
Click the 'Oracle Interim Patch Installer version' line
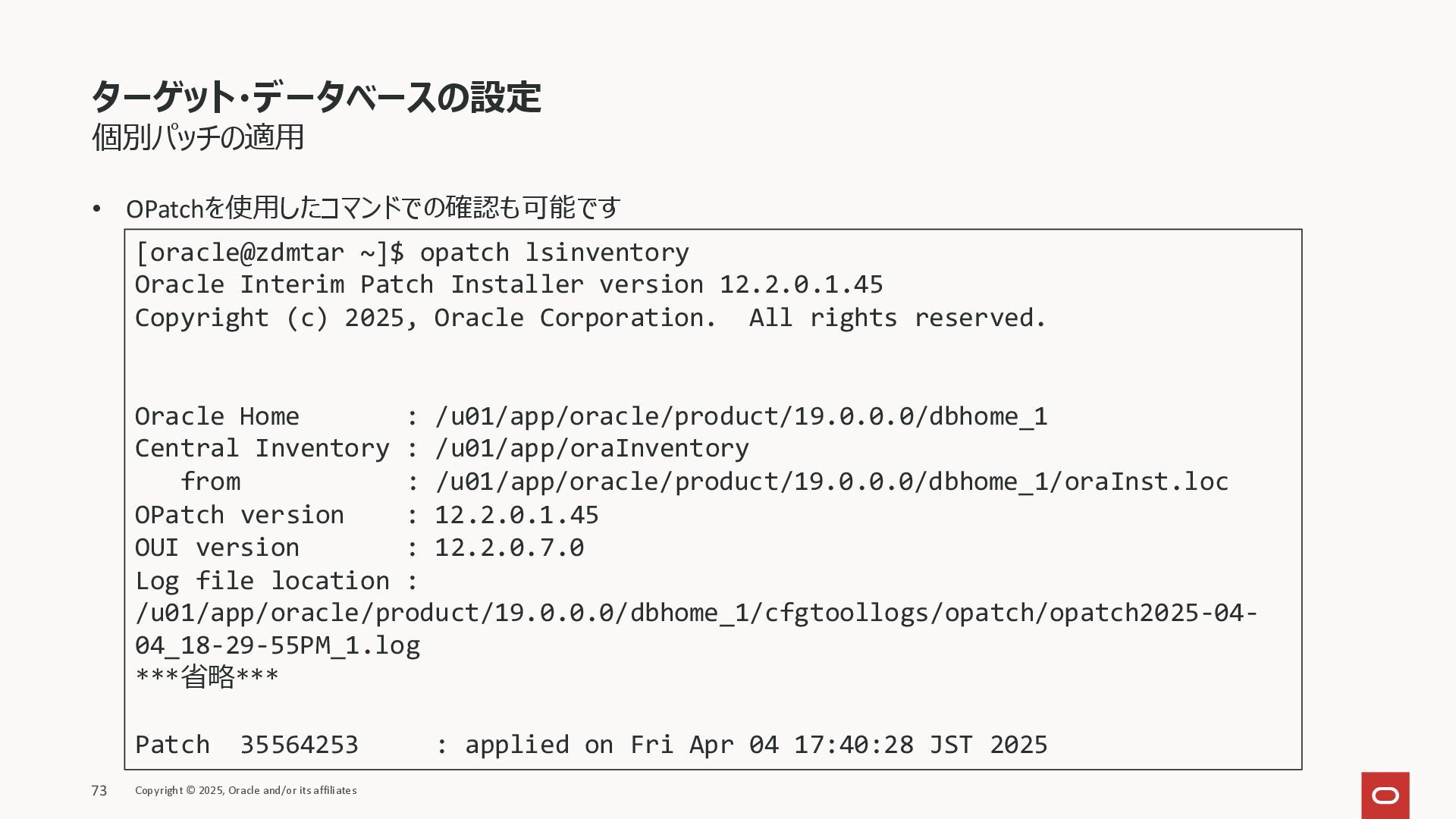(x=509, y=284)
